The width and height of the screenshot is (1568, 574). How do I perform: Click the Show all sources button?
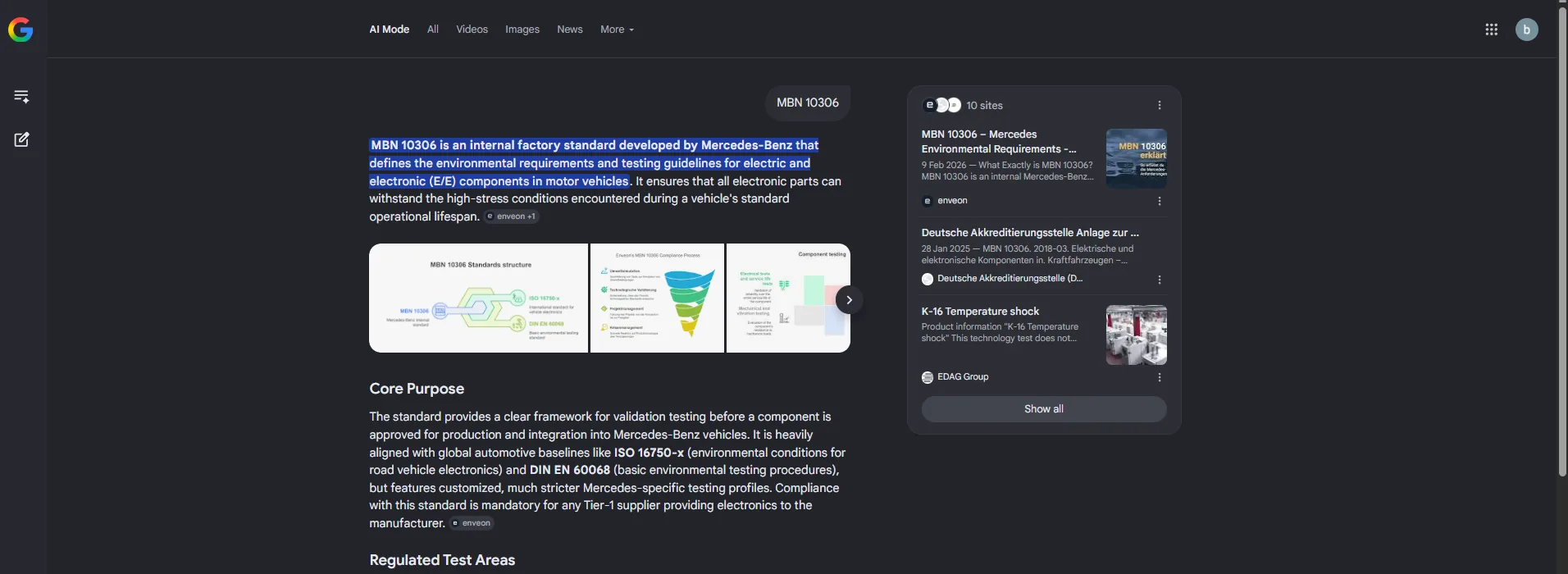pyautogui.click(x=1043, y=409)
